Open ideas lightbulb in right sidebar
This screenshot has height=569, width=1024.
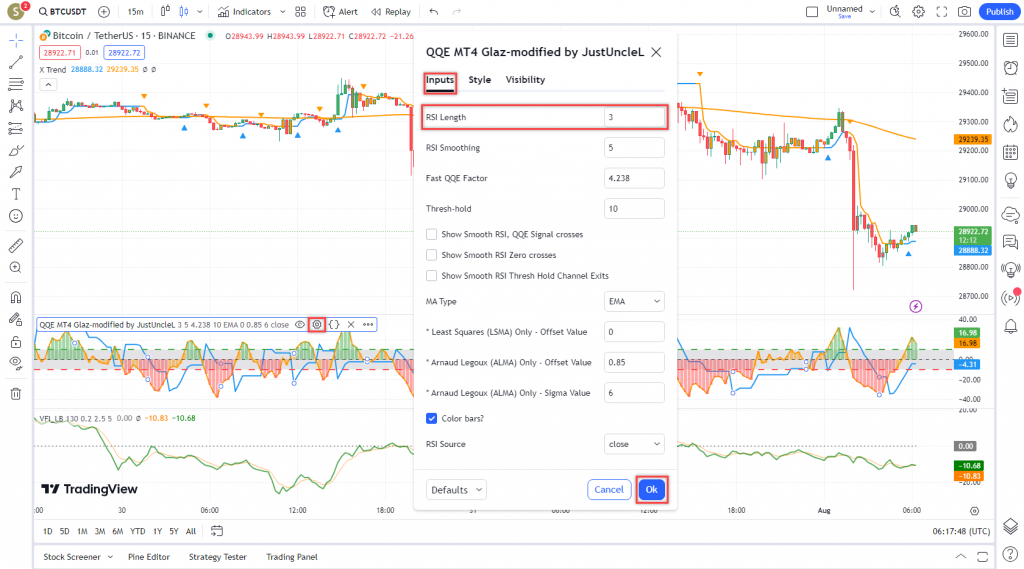1010,180
